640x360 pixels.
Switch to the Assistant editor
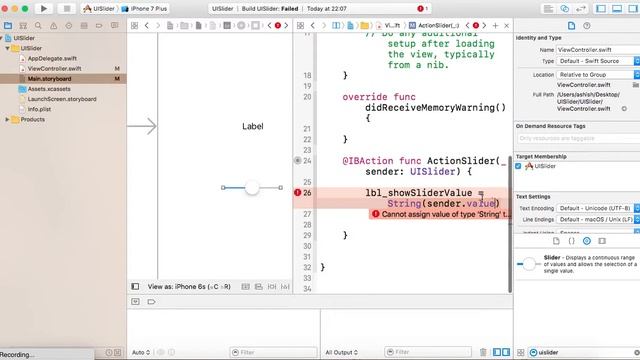coord(564,9)
